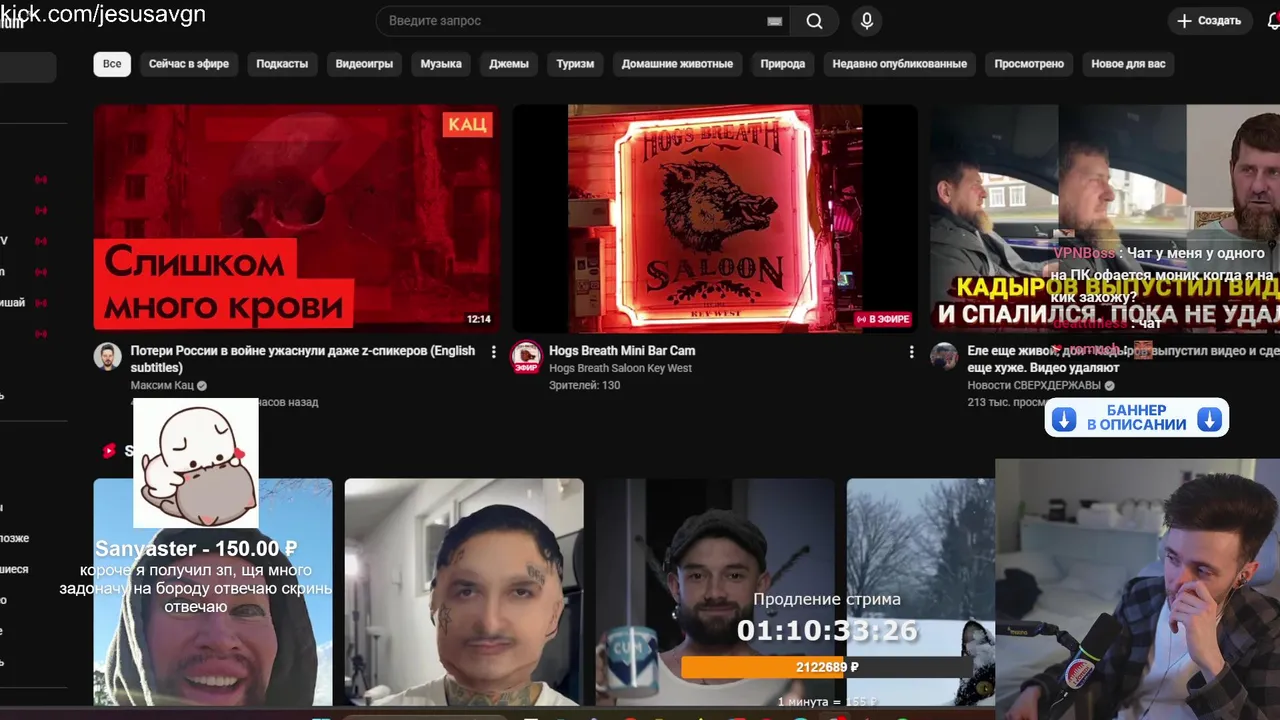The width and height of the screenshot is (1280, 720).
Task: Open 'Новости СВЕРХДЕРЖАВЫ' channel name
Action: (1034, 386)
